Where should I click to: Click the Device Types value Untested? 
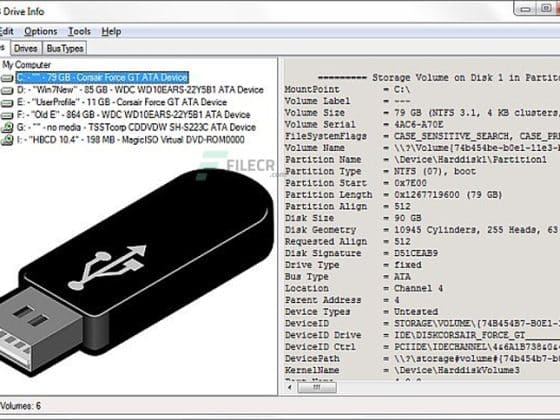pos(416,312)
